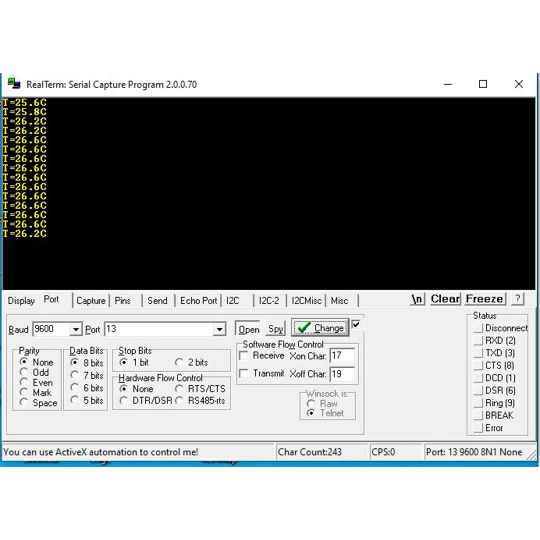Select 1 bit stop bits

134,362
